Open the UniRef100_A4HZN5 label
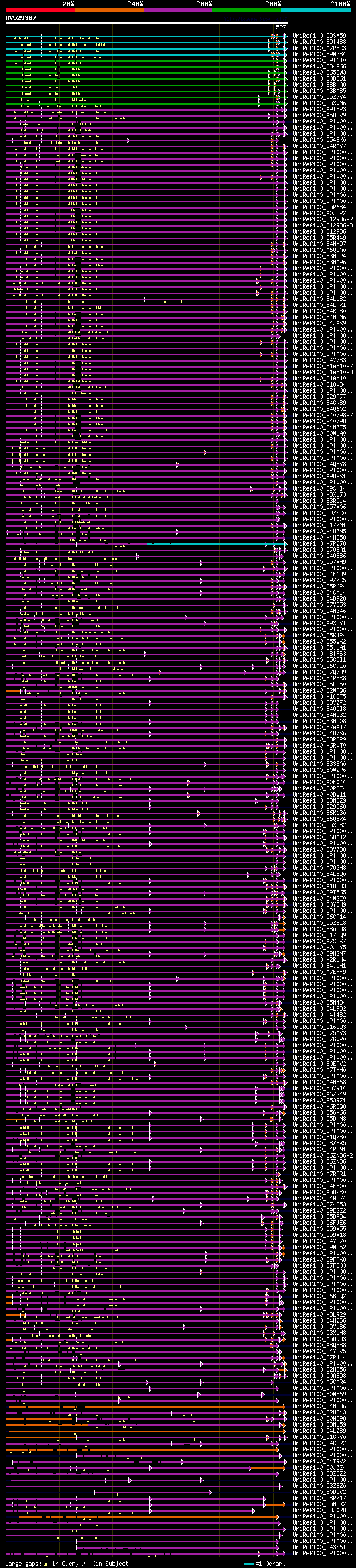Screen dimensions: 356x1568 [x=319, y=531]
